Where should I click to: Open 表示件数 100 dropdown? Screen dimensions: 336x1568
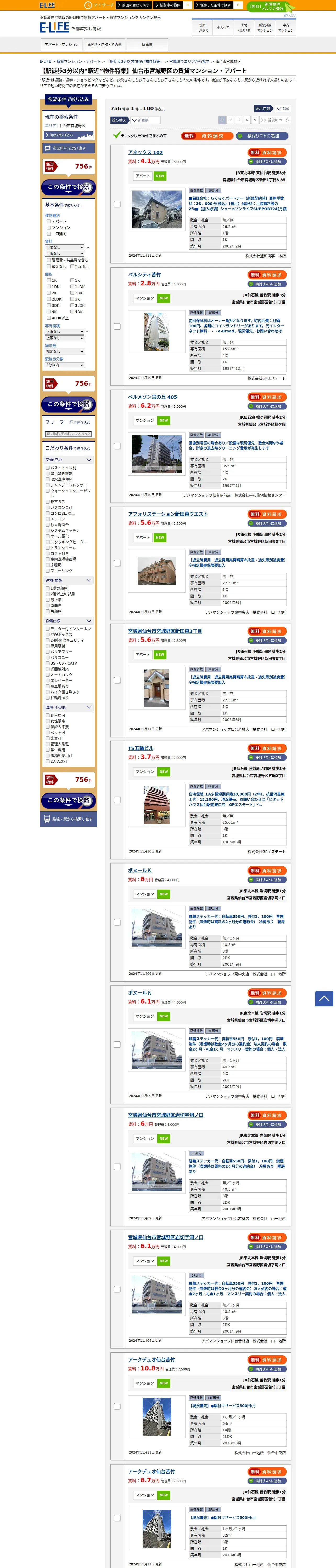[x=282, y=109]
